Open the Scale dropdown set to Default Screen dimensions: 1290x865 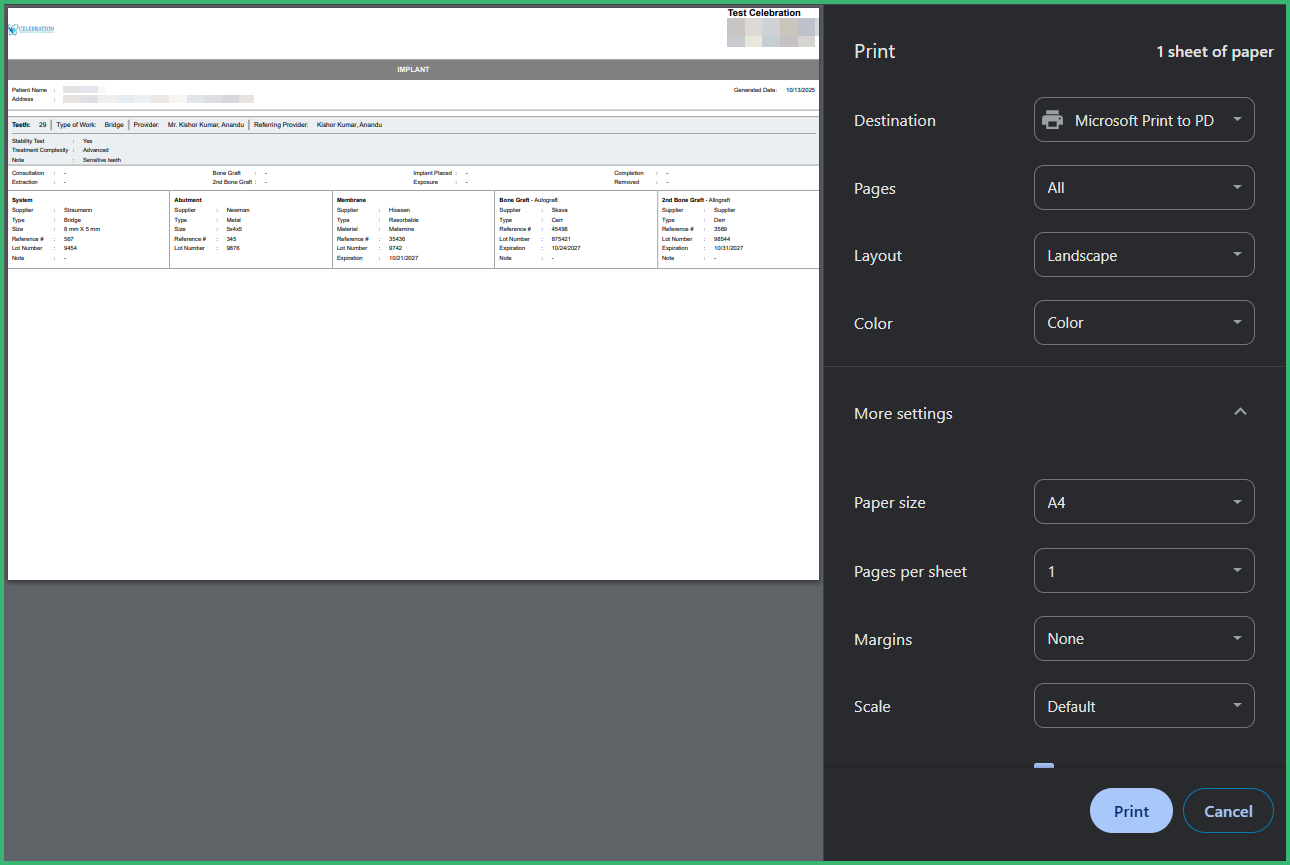click(1144, 706)
